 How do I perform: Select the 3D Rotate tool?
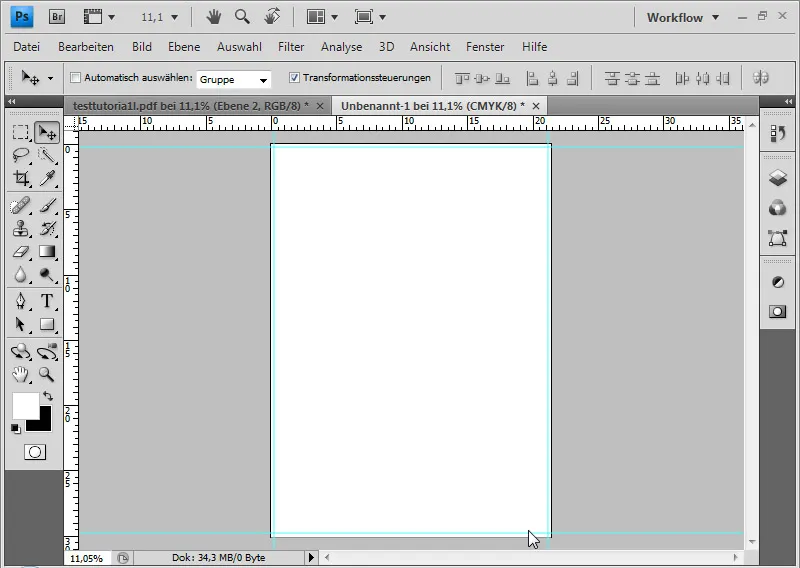coord(20,352)
